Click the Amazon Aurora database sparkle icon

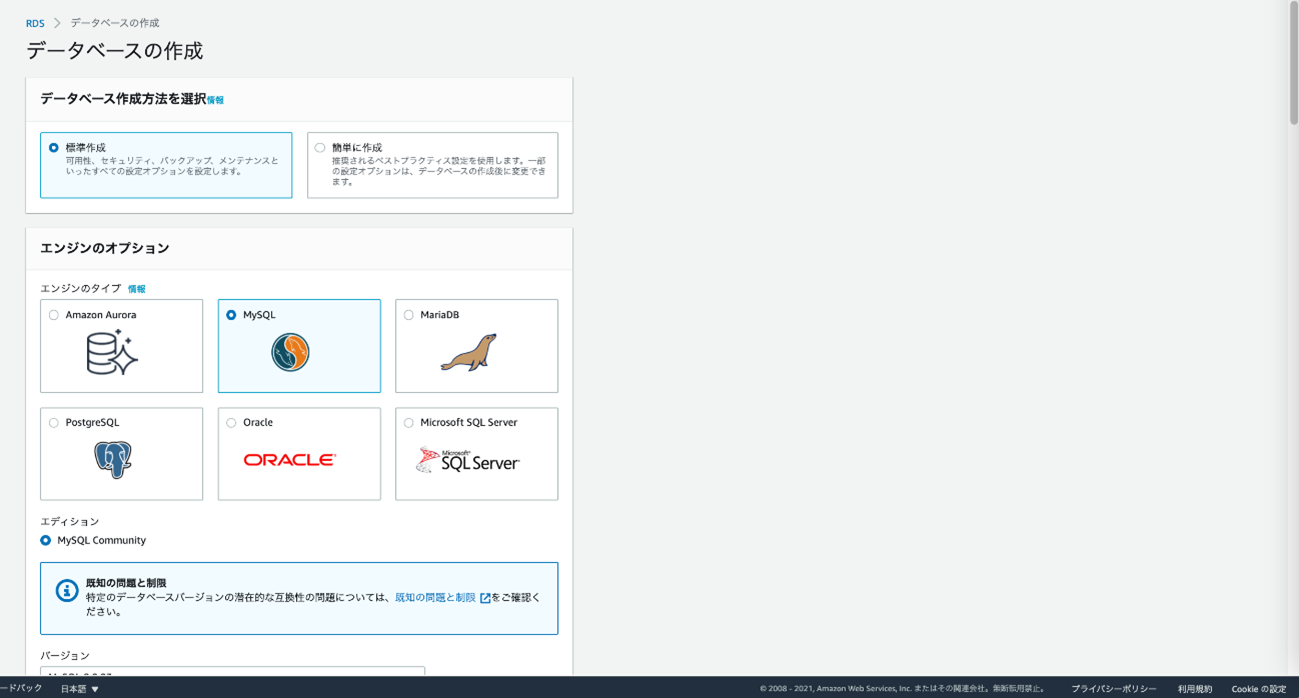pyautogui.click(x=112, y=354)
